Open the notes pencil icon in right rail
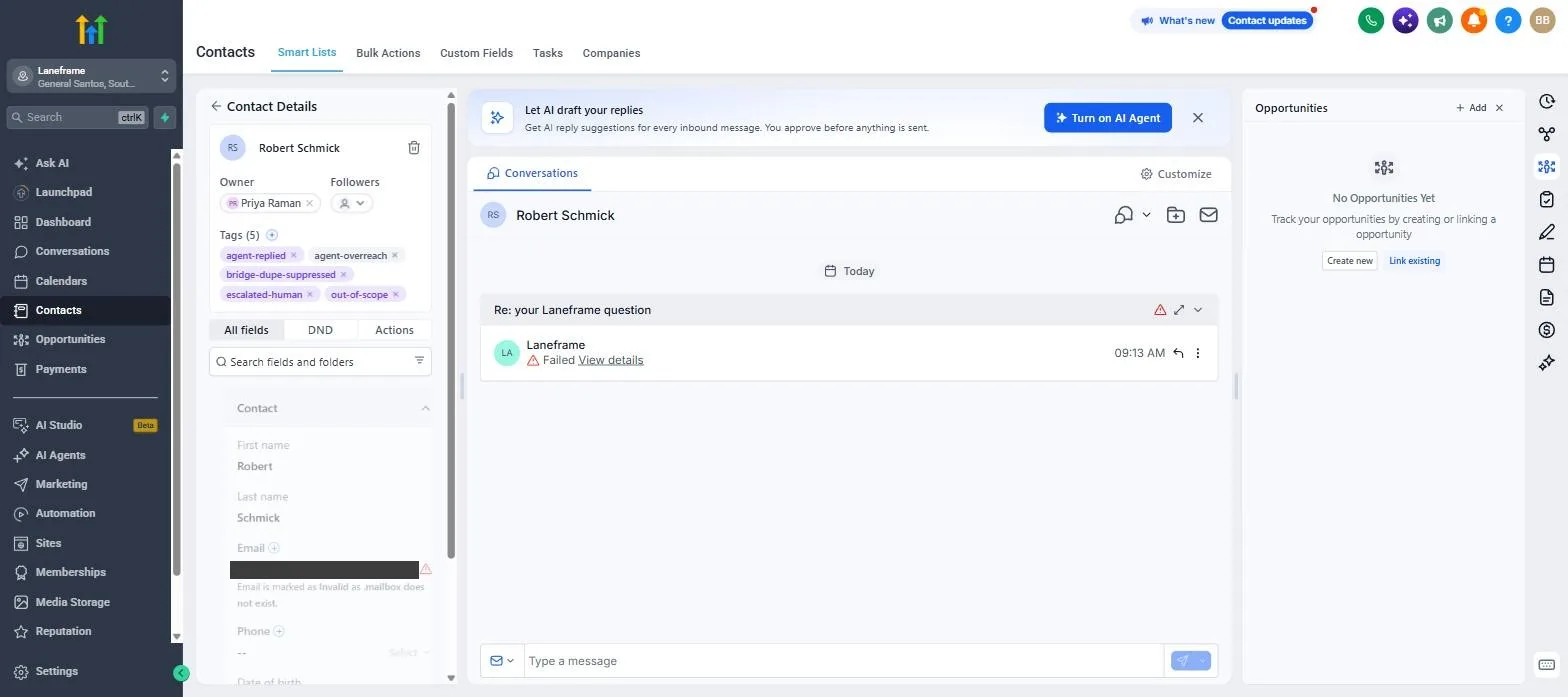The width and height of the screenshot is (1568, 697). coord(1547,232)
